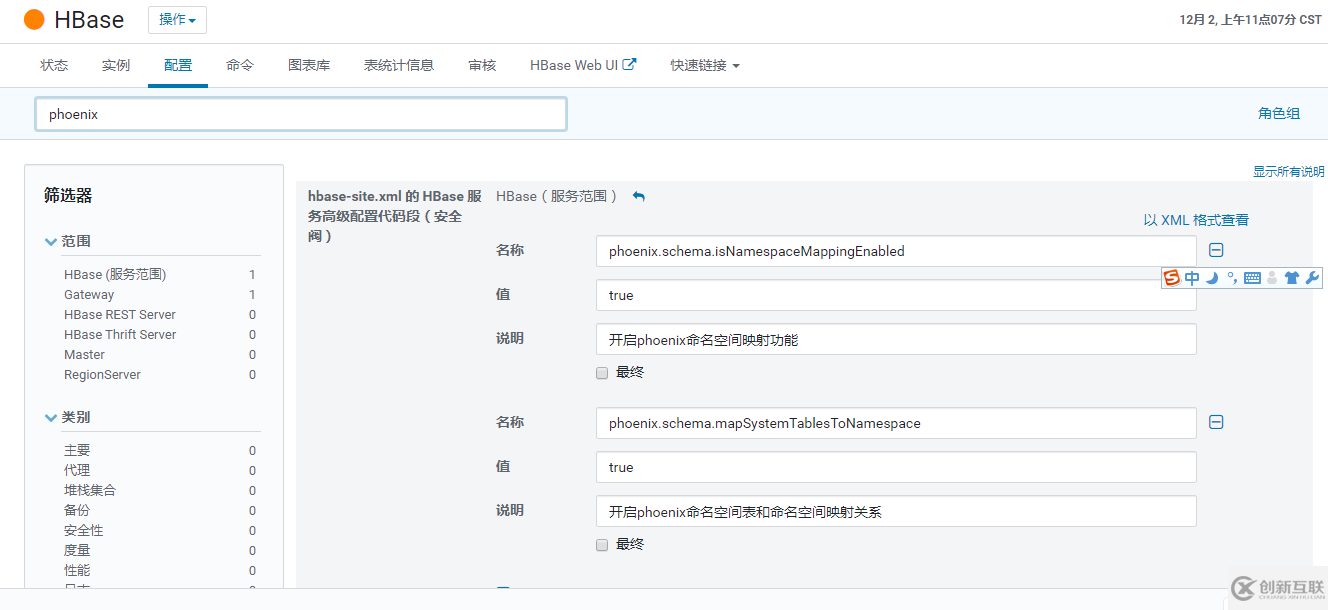Open the soft keyboard icon on IME bar
The width and height of the screenshot is (1328, 610).
point(1252,278)
